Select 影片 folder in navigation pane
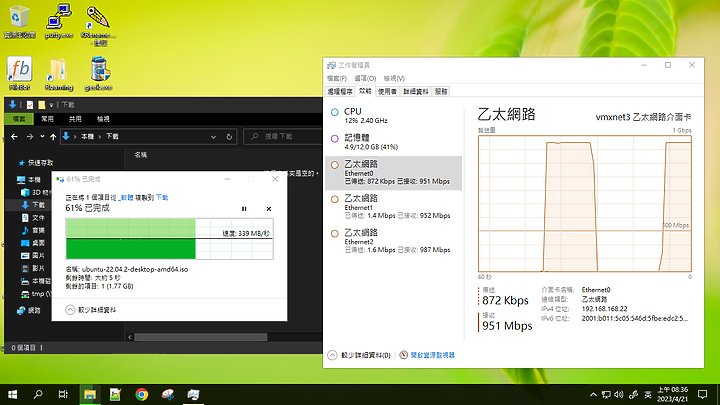The height and width of the screenshot is (405, 720). click(33, 268)
